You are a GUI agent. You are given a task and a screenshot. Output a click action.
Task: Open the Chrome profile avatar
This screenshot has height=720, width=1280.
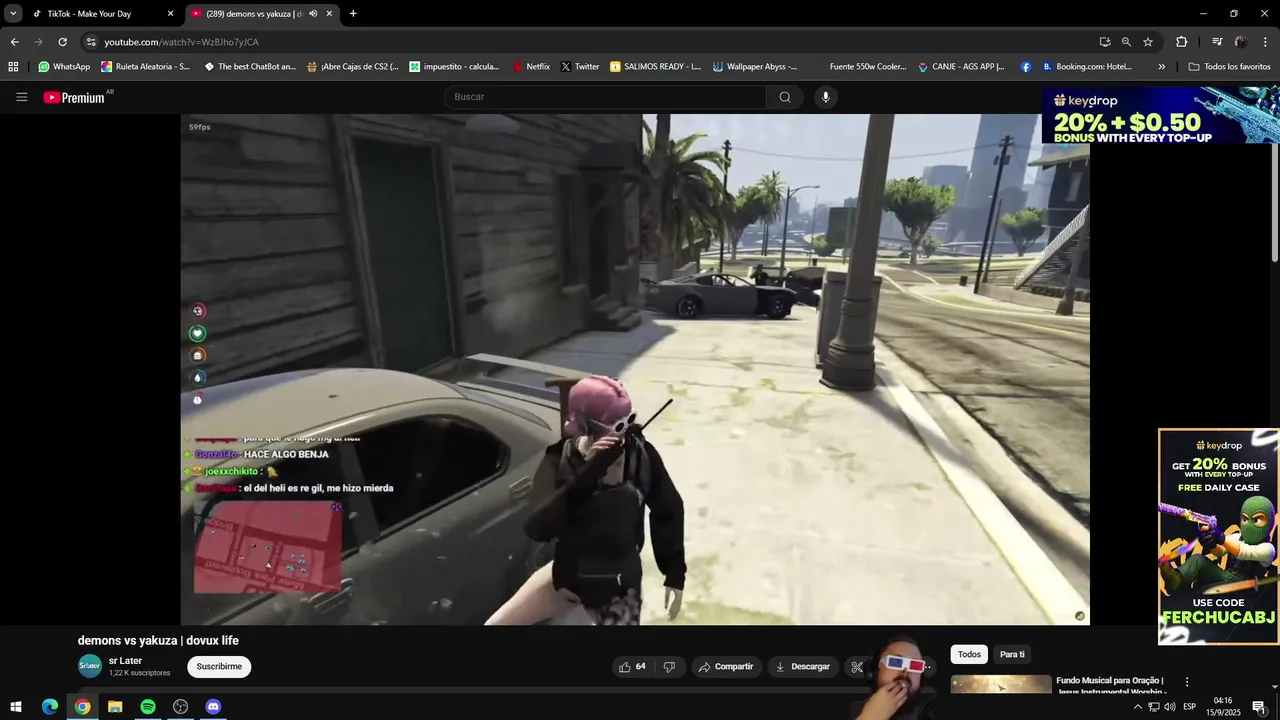[1241, 42]
